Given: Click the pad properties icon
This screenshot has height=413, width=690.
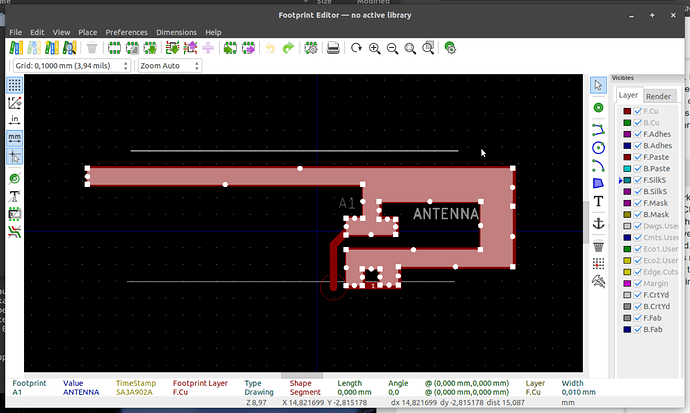Looking at the screenshot, I should click(x=450, y=48).
